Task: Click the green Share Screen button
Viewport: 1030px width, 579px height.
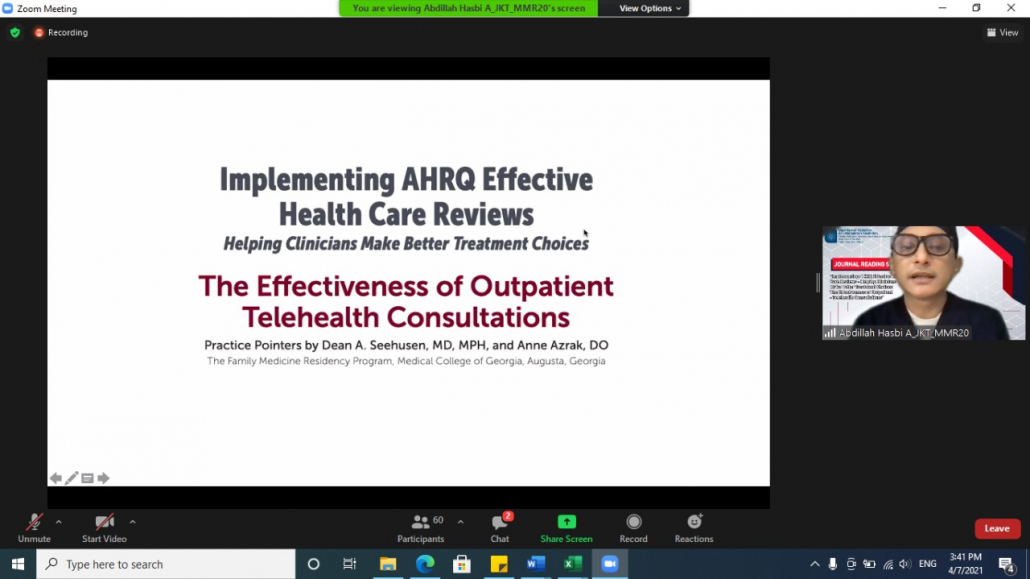Action: 566,527
